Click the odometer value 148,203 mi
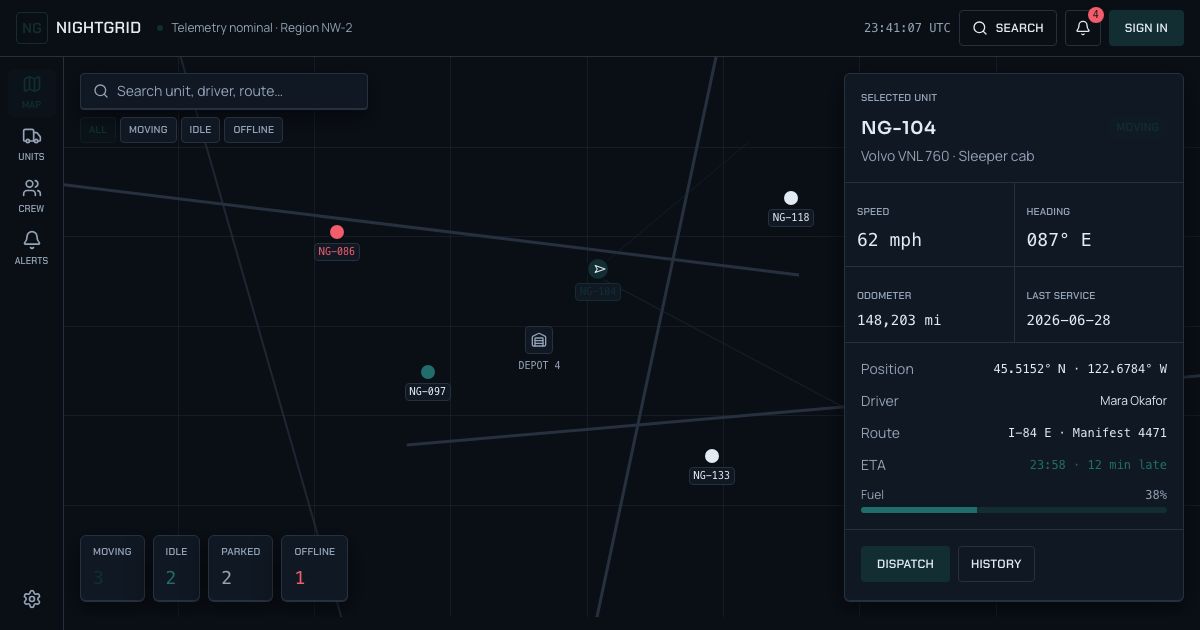Viewport: 1200px width, 630px height. (899, 320)
